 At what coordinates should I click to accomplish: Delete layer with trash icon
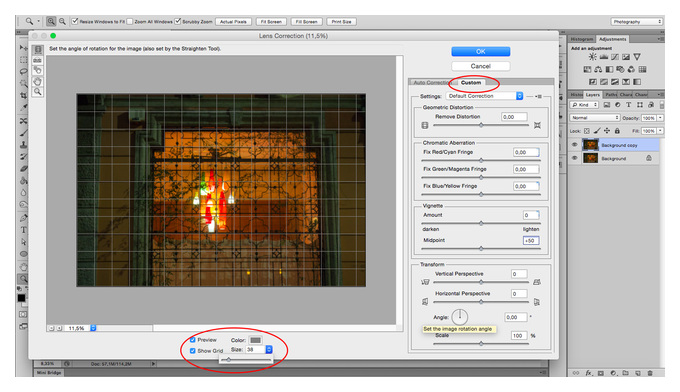(x=650, y=373)
